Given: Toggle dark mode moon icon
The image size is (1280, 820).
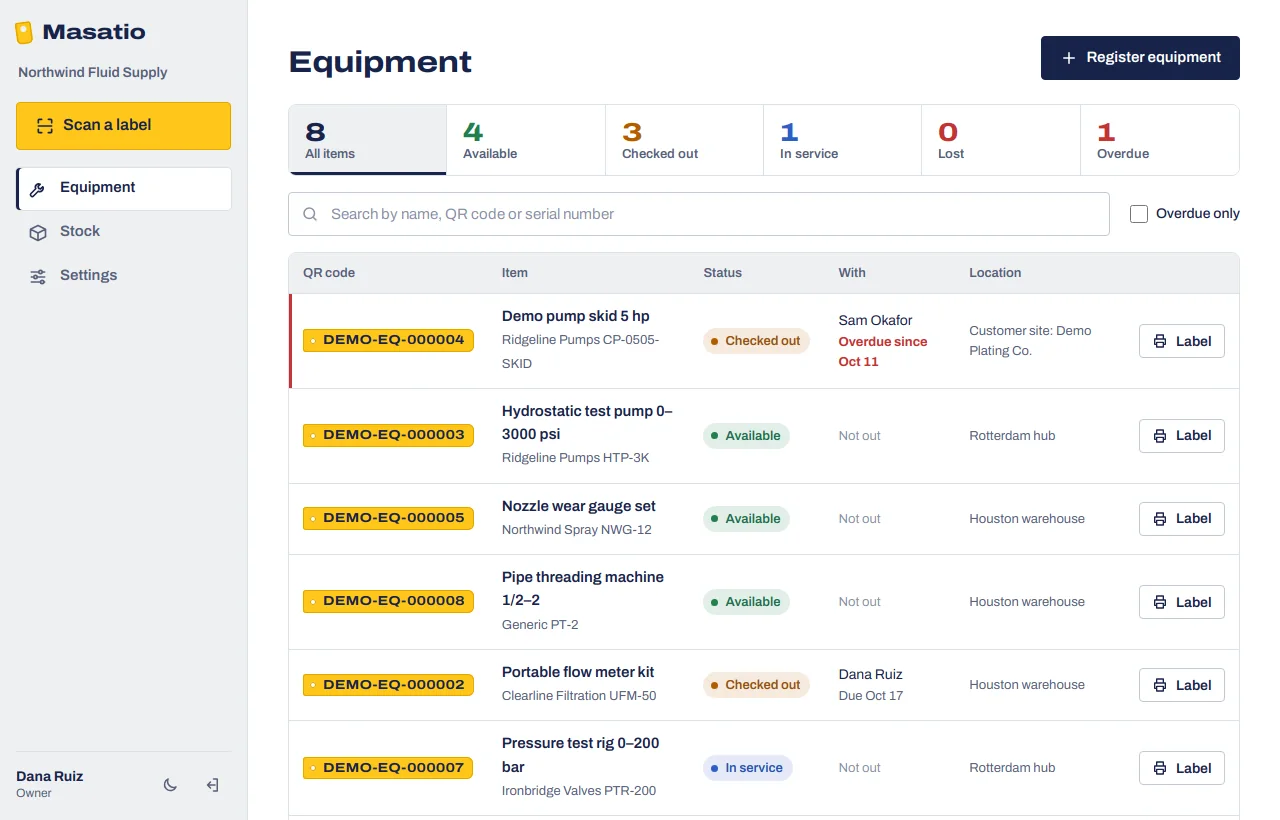Looking at the screenshot, I should point(170,785).
